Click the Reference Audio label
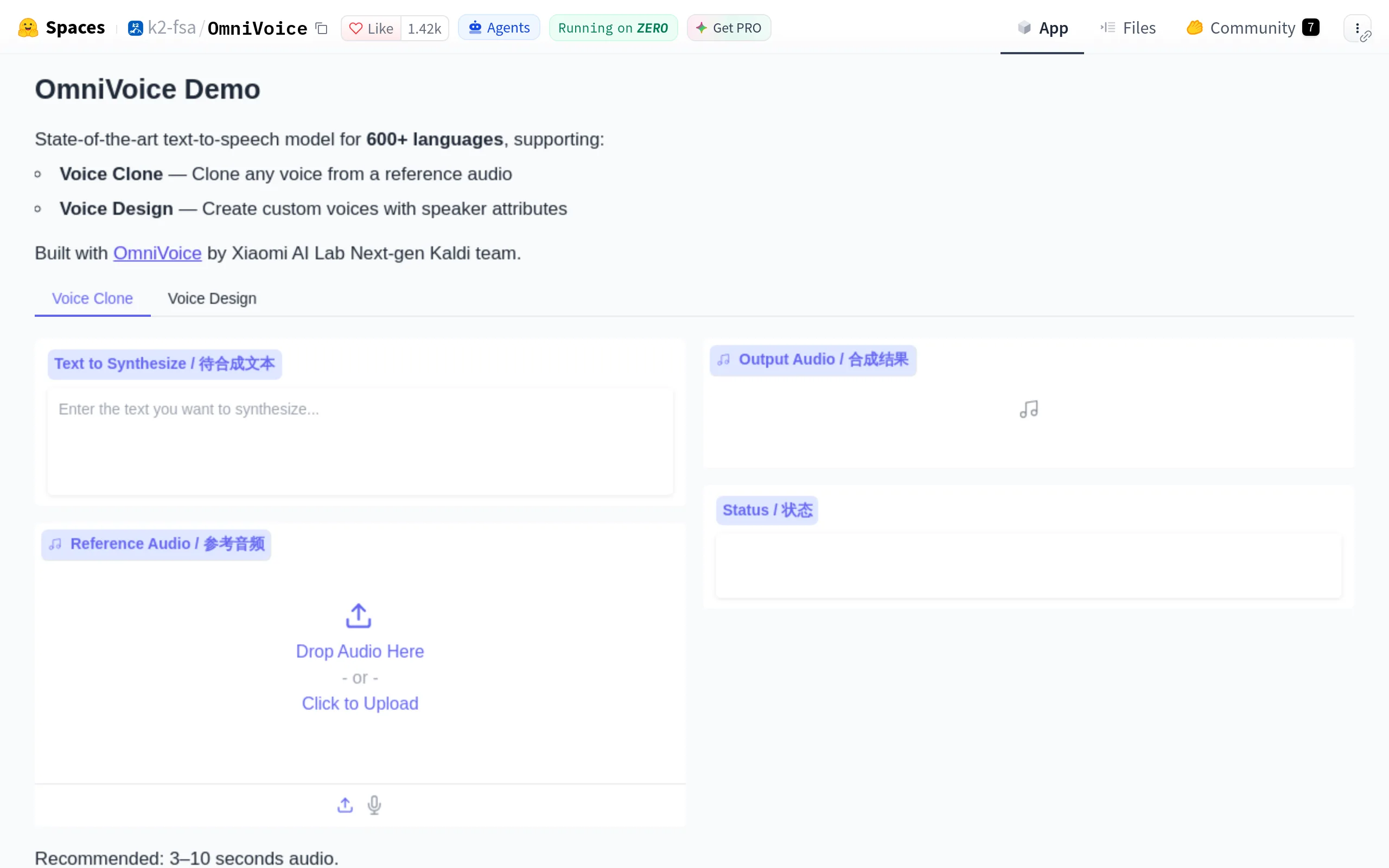 156,544
